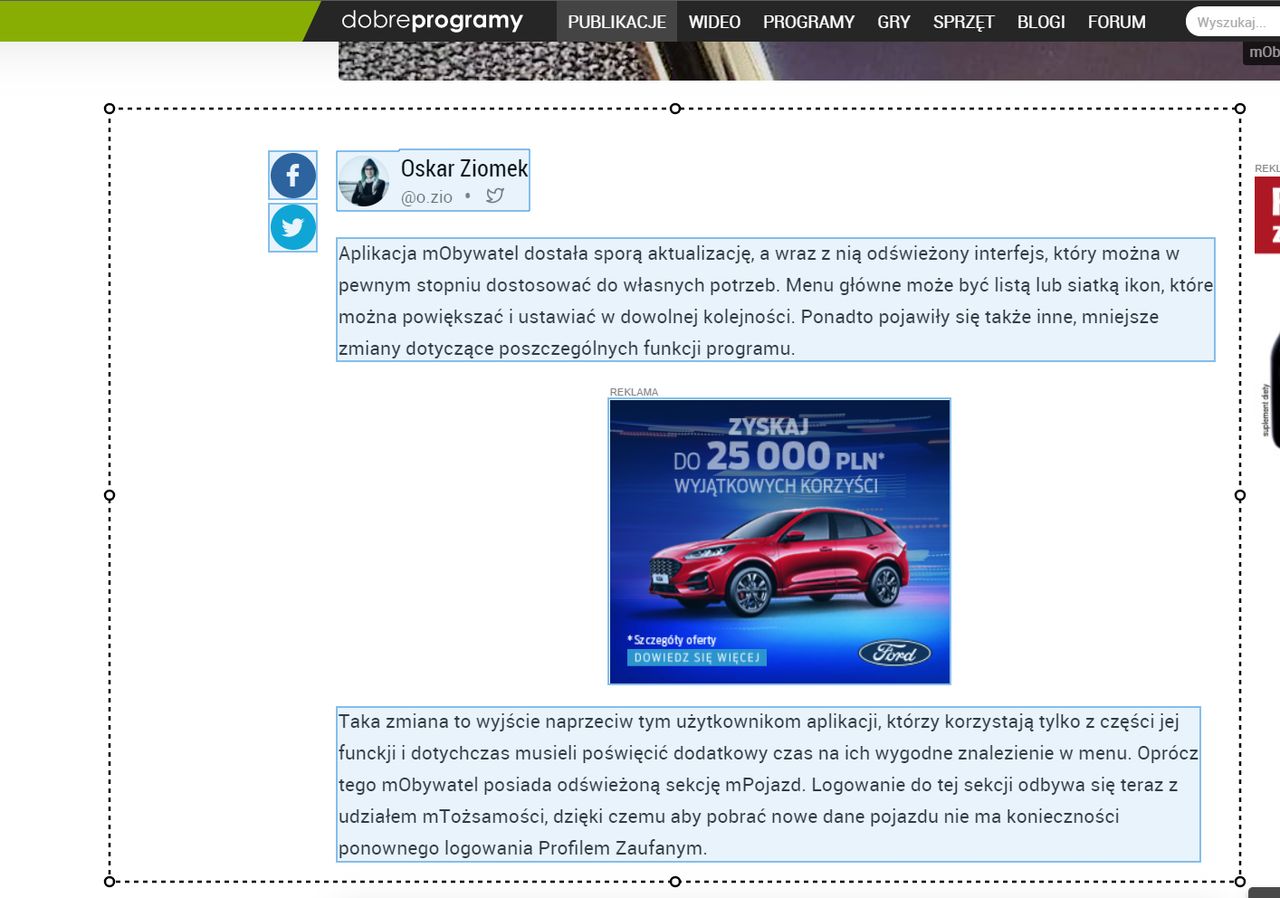Share the article on Twitter

[293, 227]
